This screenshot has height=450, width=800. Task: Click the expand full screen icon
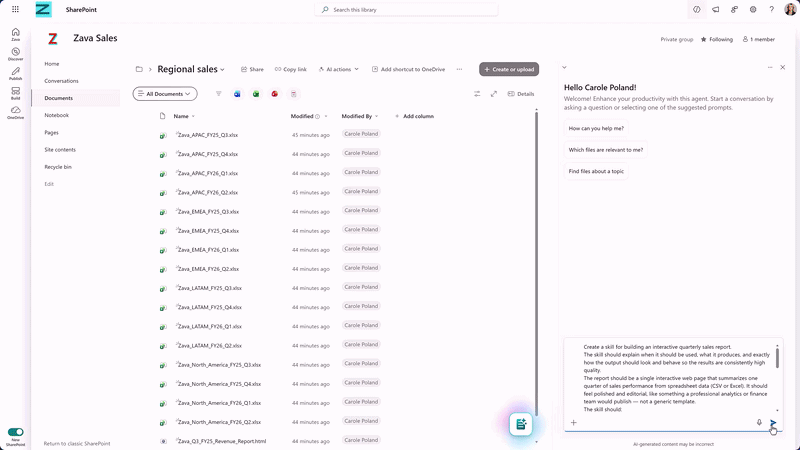click(x=493, y=94)
